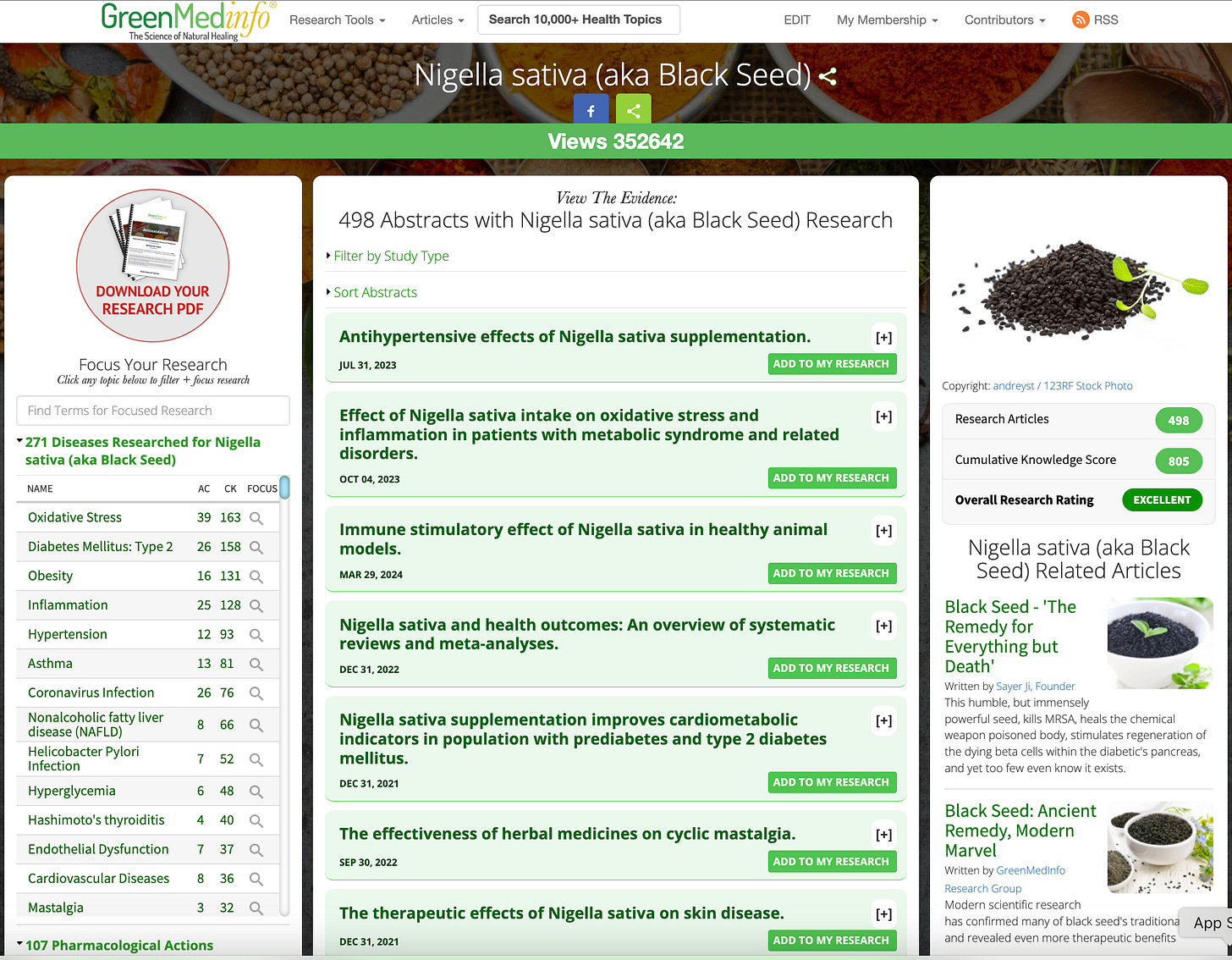The height and width of the screenshot is (960, 1232).
Task: Click RSS text link in navigation
Action: click(1106, 19)
